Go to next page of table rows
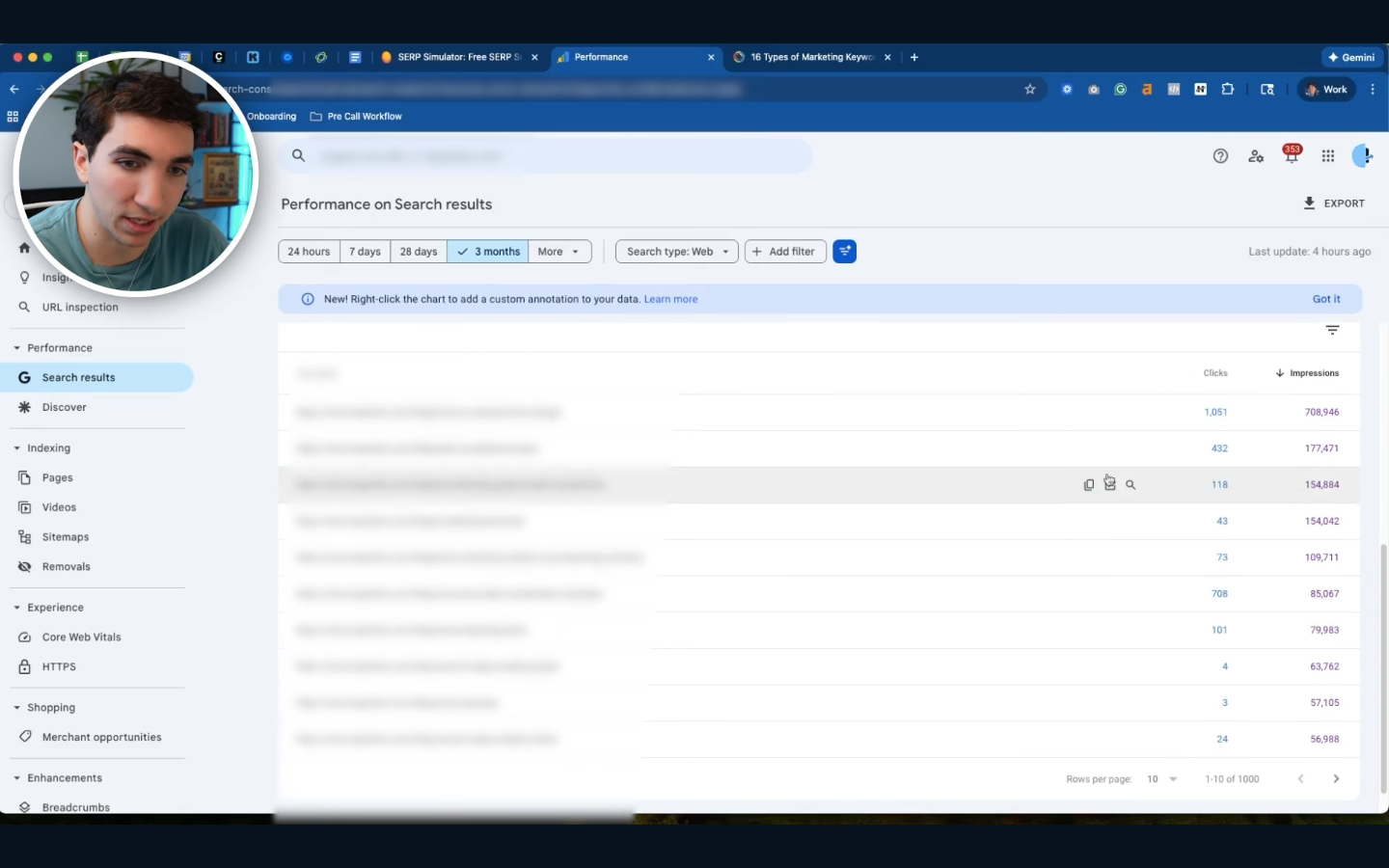The height and width of the screenshot is (868, 1389). tap(1336, 779)
